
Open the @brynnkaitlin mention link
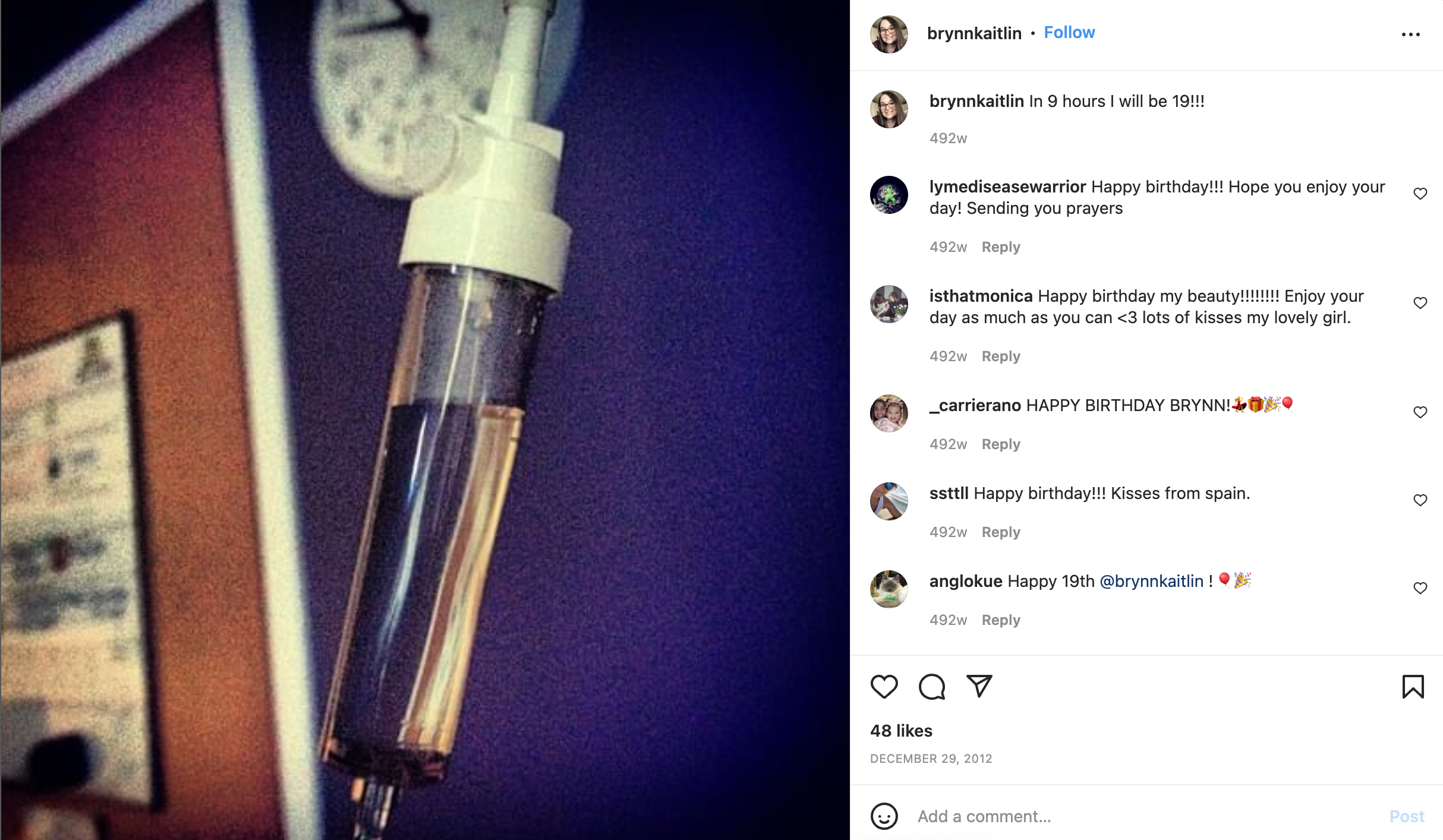pos(1151,581)
